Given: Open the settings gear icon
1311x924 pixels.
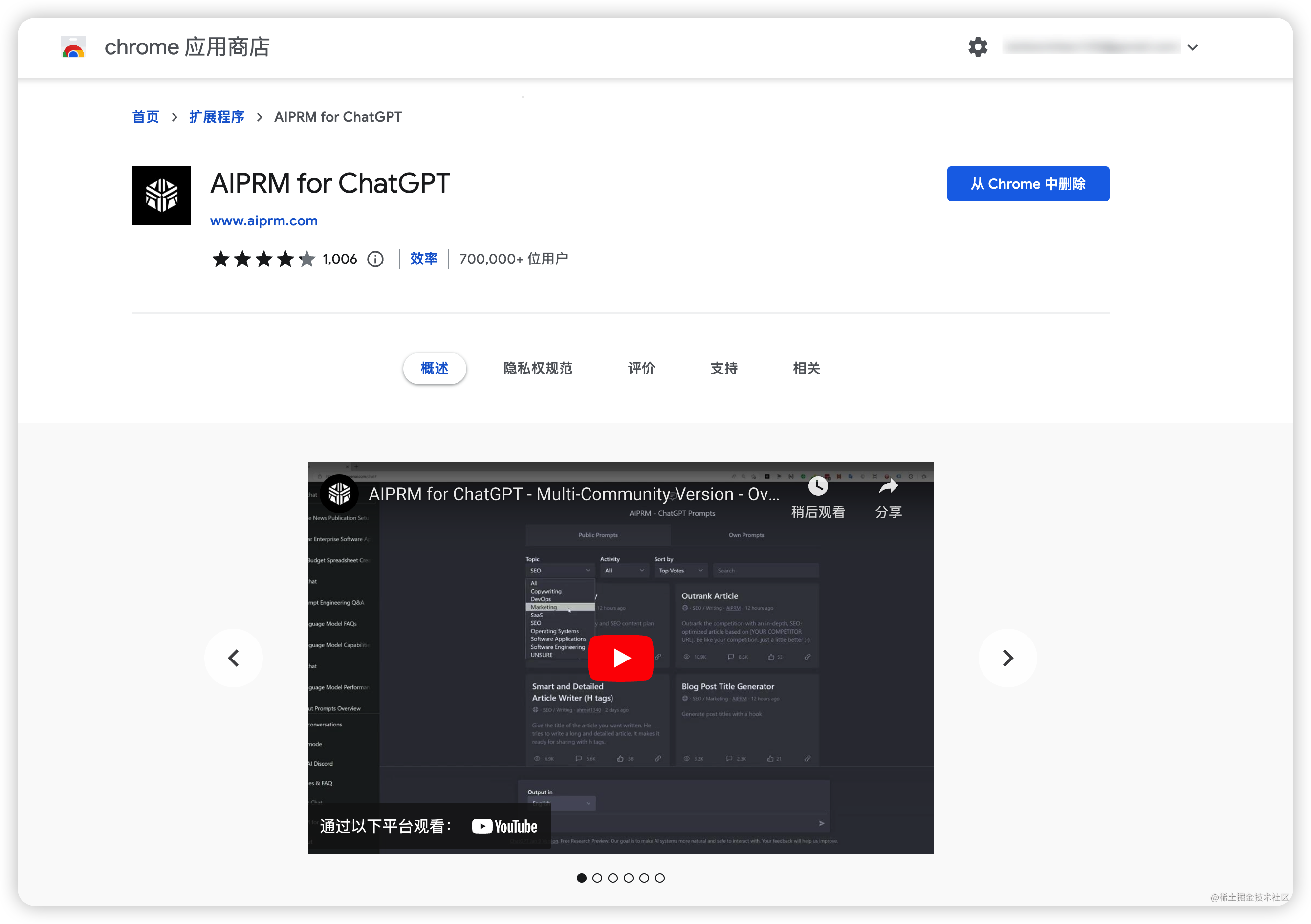Looking at the screenshot, I should click(x=978, y=47).
